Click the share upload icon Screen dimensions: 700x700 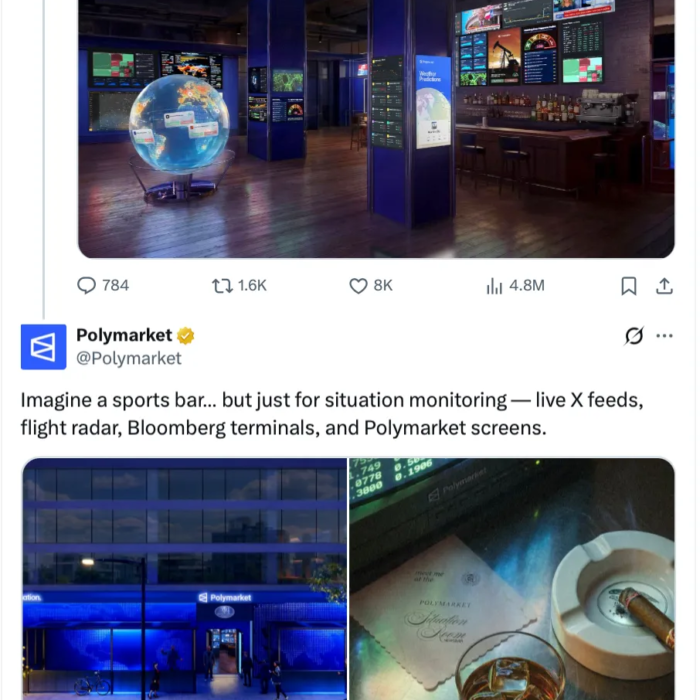click(664, 286)
